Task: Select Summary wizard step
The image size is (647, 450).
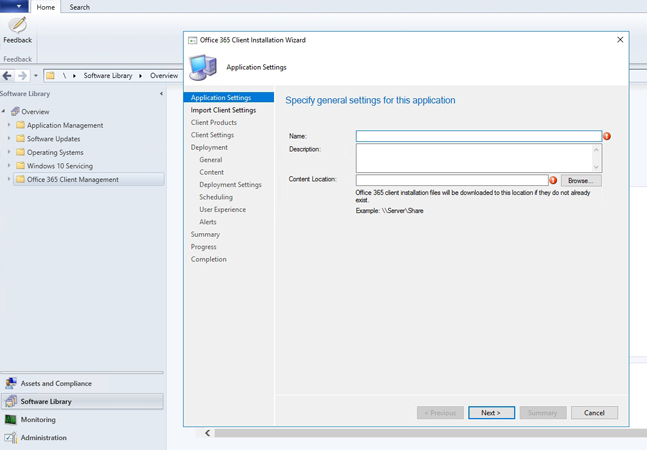Action: (205, 234)
